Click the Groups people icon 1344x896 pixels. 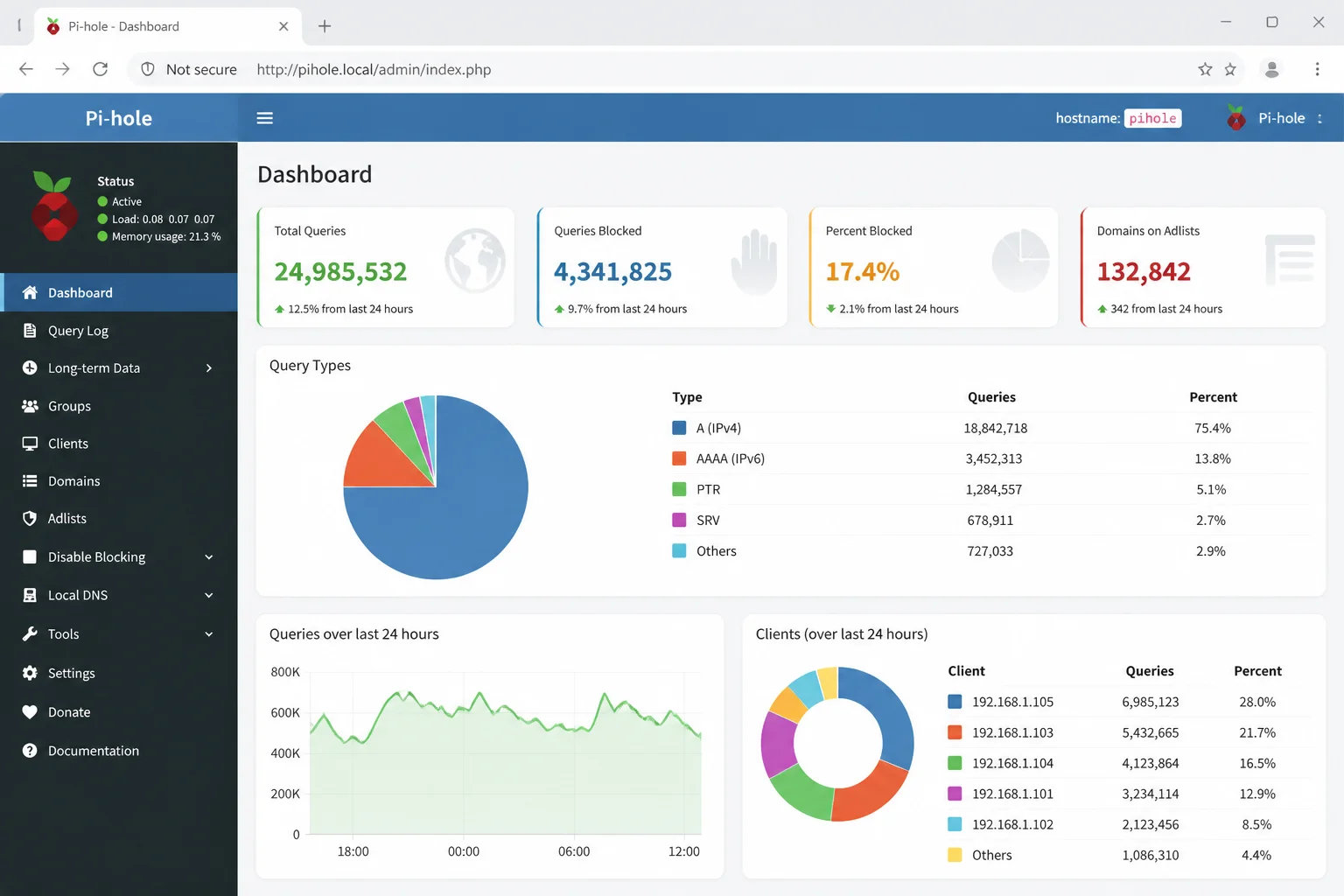pyautogui.click(x=30, y=406)
